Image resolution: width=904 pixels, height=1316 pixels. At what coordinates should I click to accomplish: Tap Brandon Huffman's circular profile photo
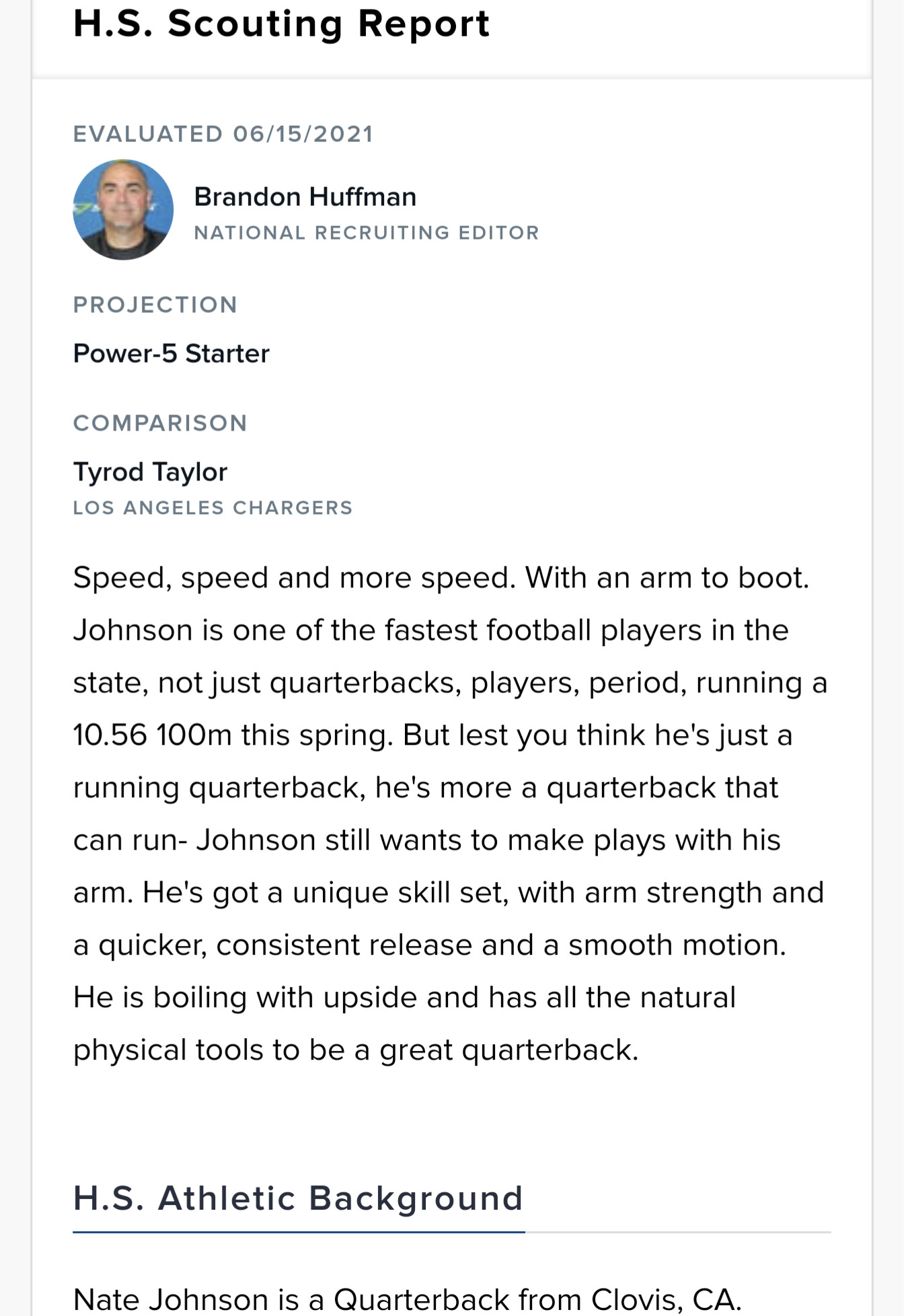(x=123, y=210)
